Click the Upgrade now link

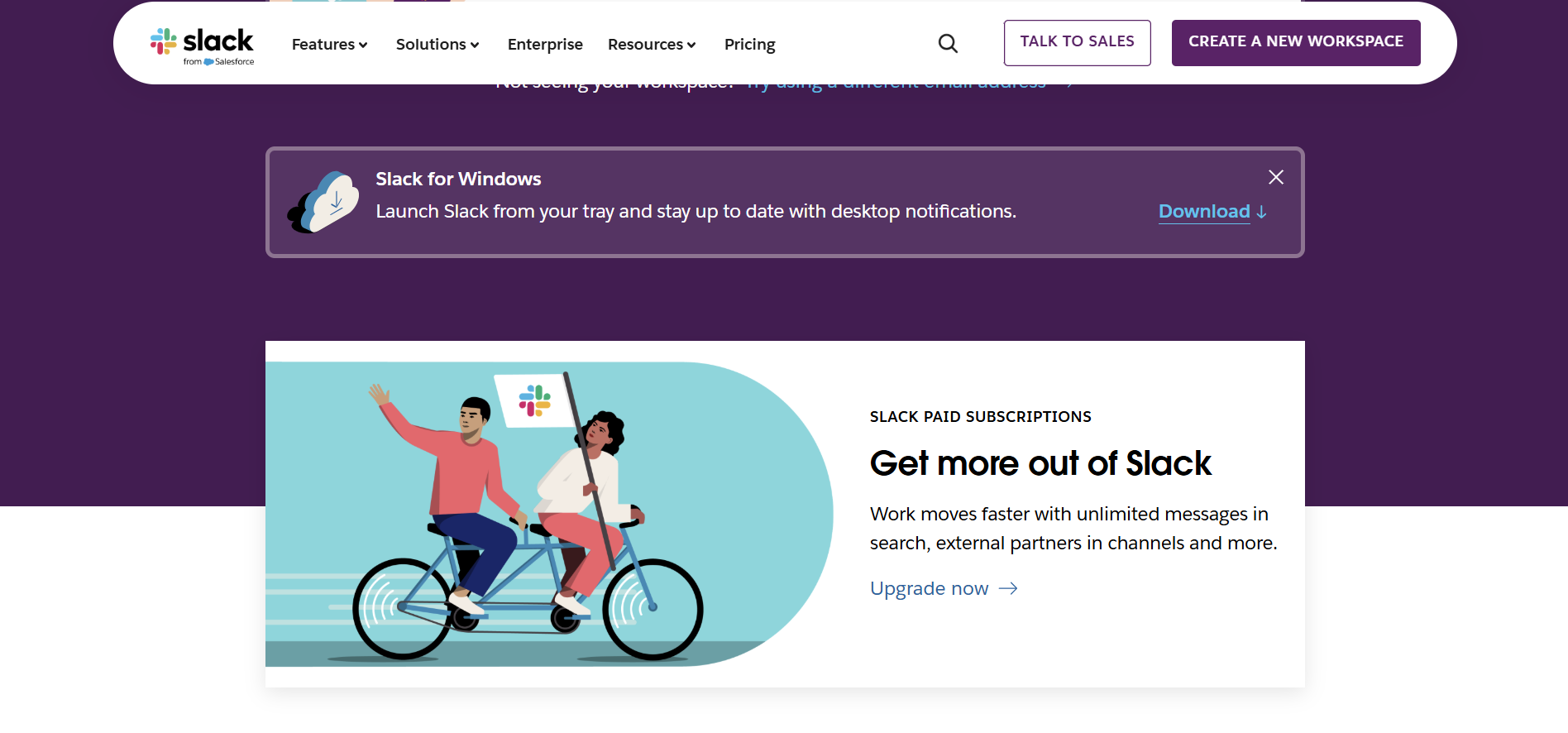pos(944,588)
